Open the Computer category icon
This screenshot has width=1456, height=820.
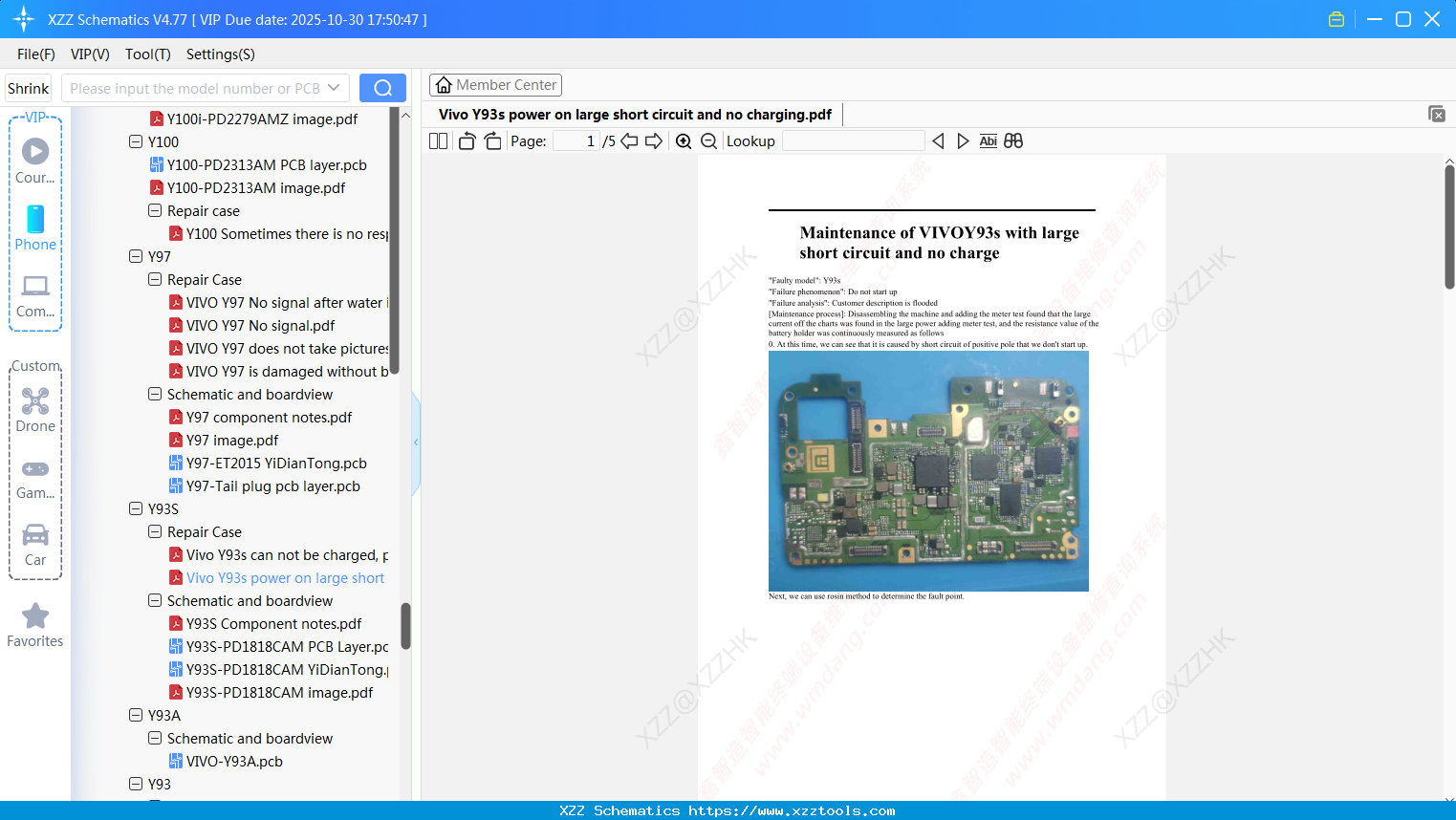(35, 295)
